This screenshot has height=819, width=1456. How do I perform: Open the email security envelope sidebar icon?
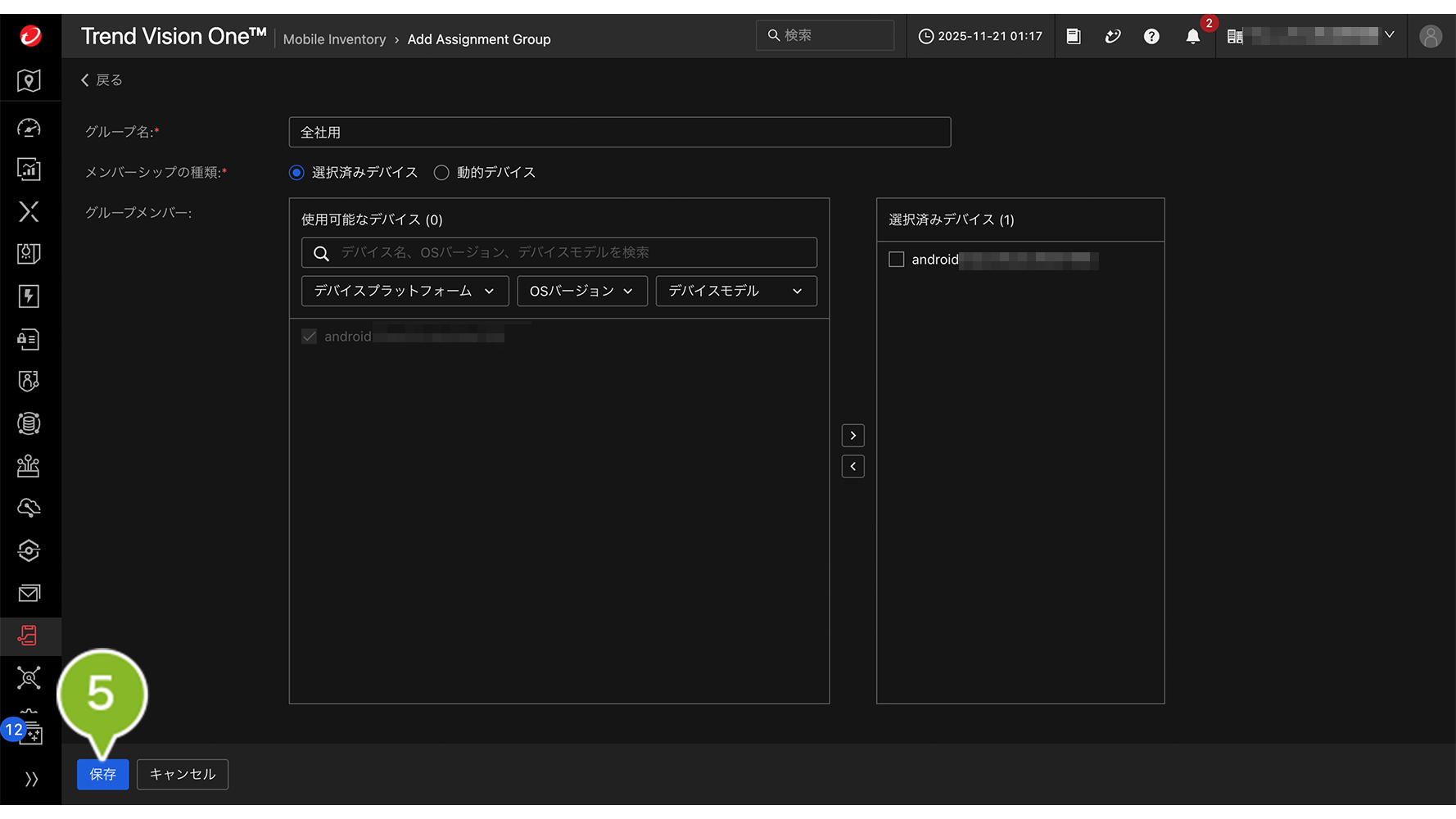[29, 593]
